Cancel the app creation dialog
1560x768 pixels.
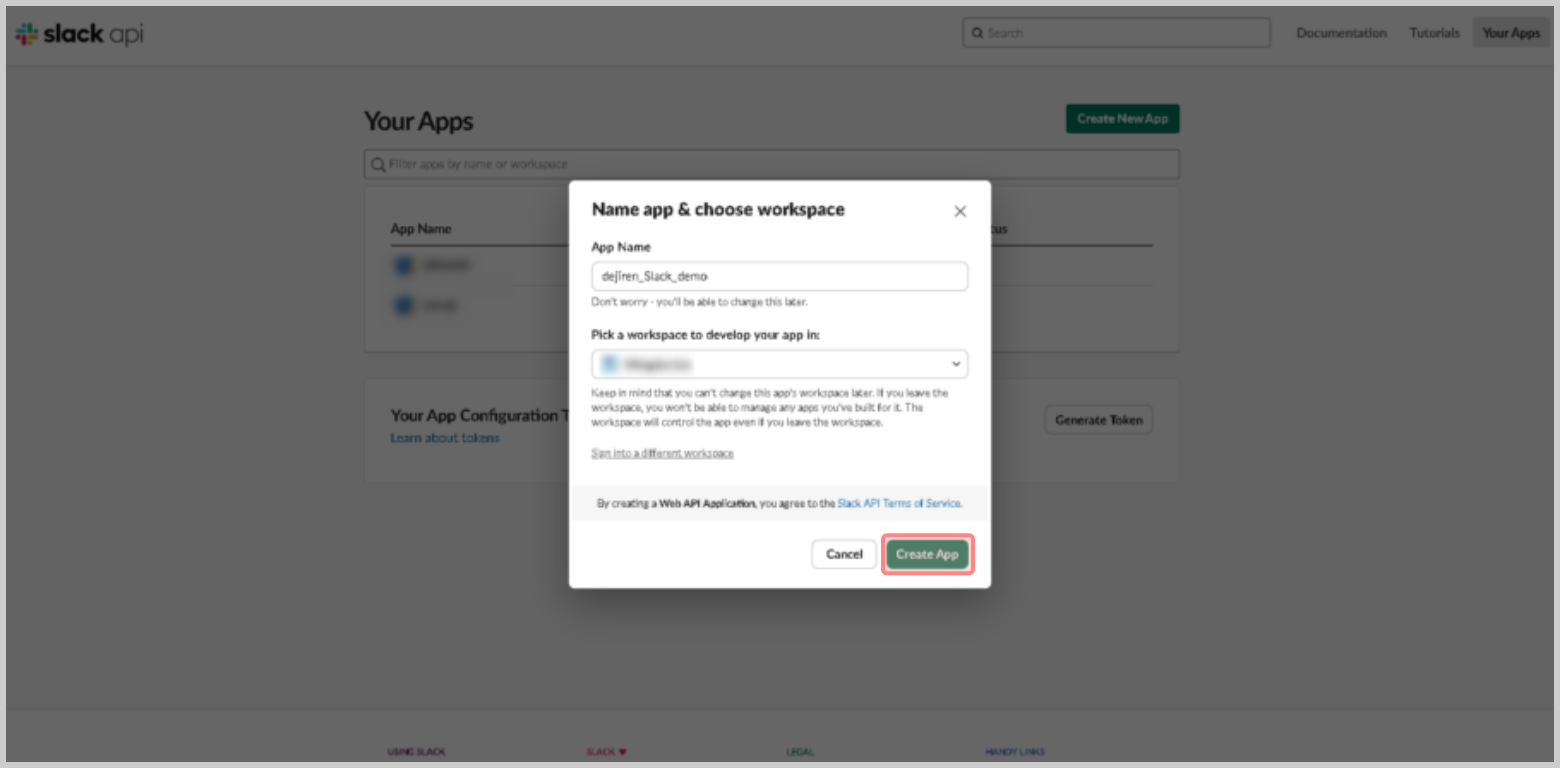coord(844,554)
